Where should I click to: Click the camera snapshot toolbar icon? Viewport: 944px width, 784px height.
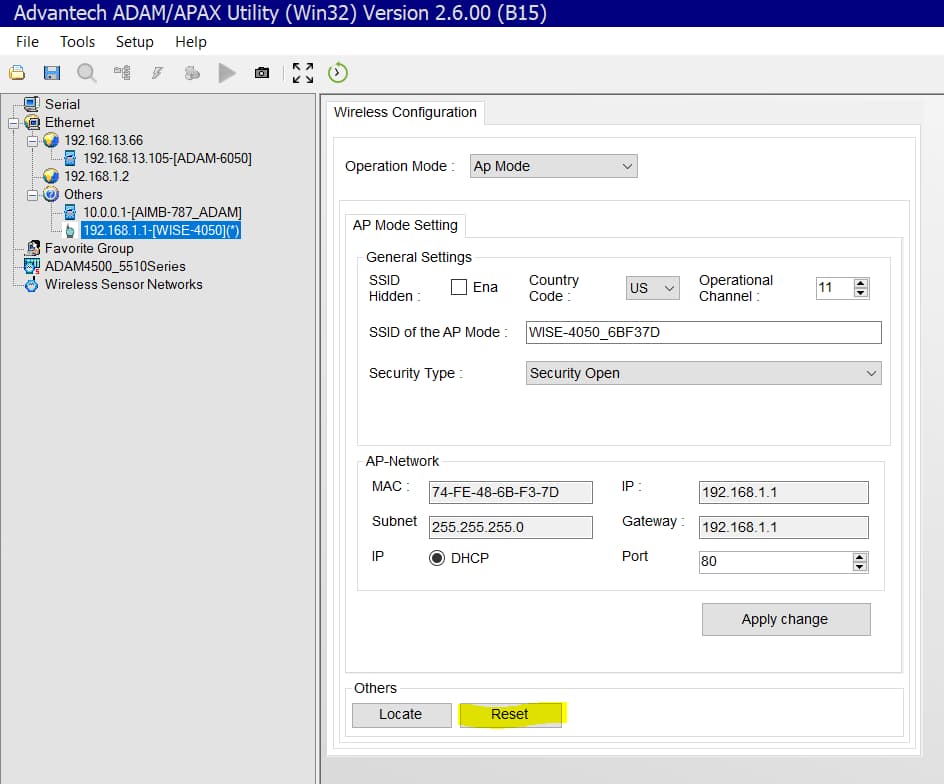click(262, 73)
